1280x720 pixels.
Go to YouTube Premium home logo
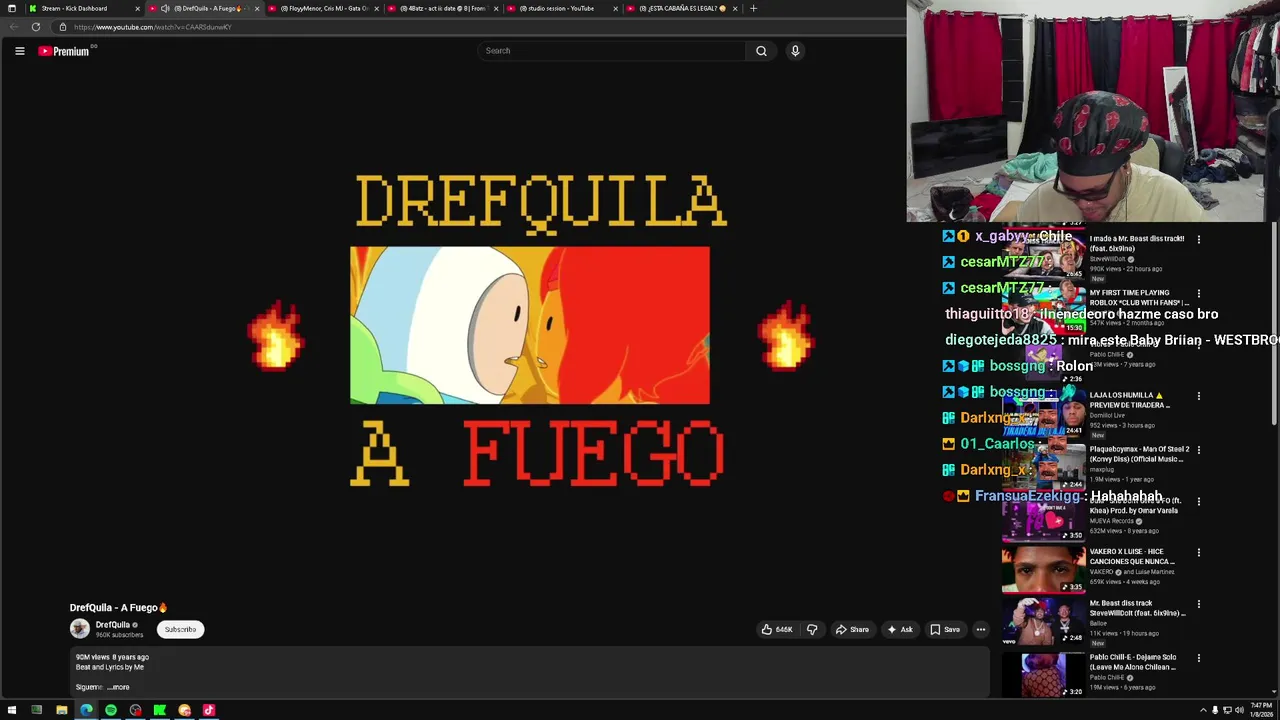(x=64, y=51)
